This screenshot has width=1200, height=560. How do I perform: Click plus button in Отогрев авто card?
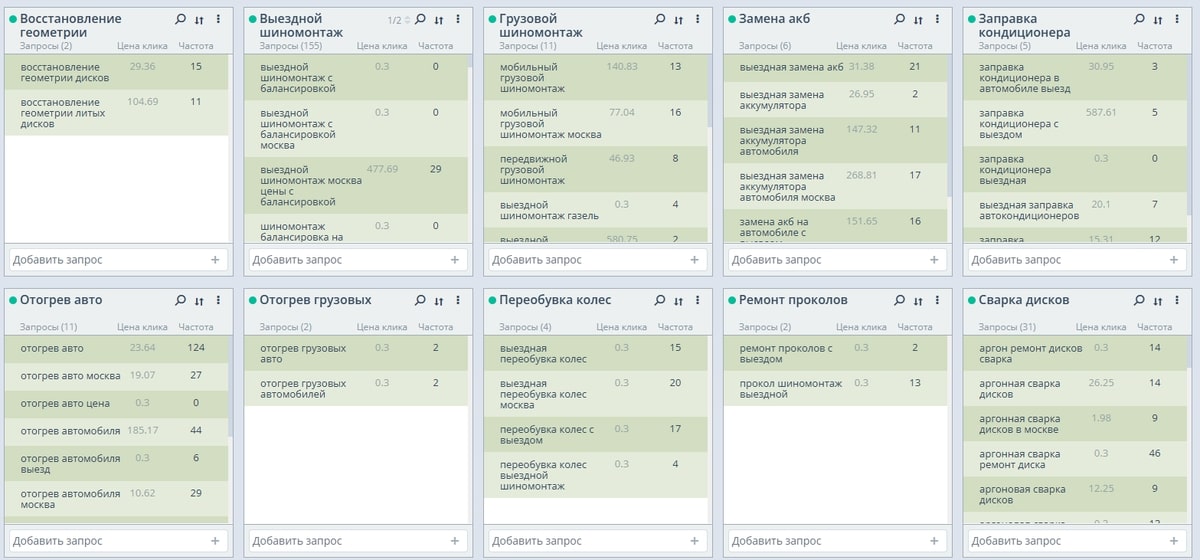215,541
